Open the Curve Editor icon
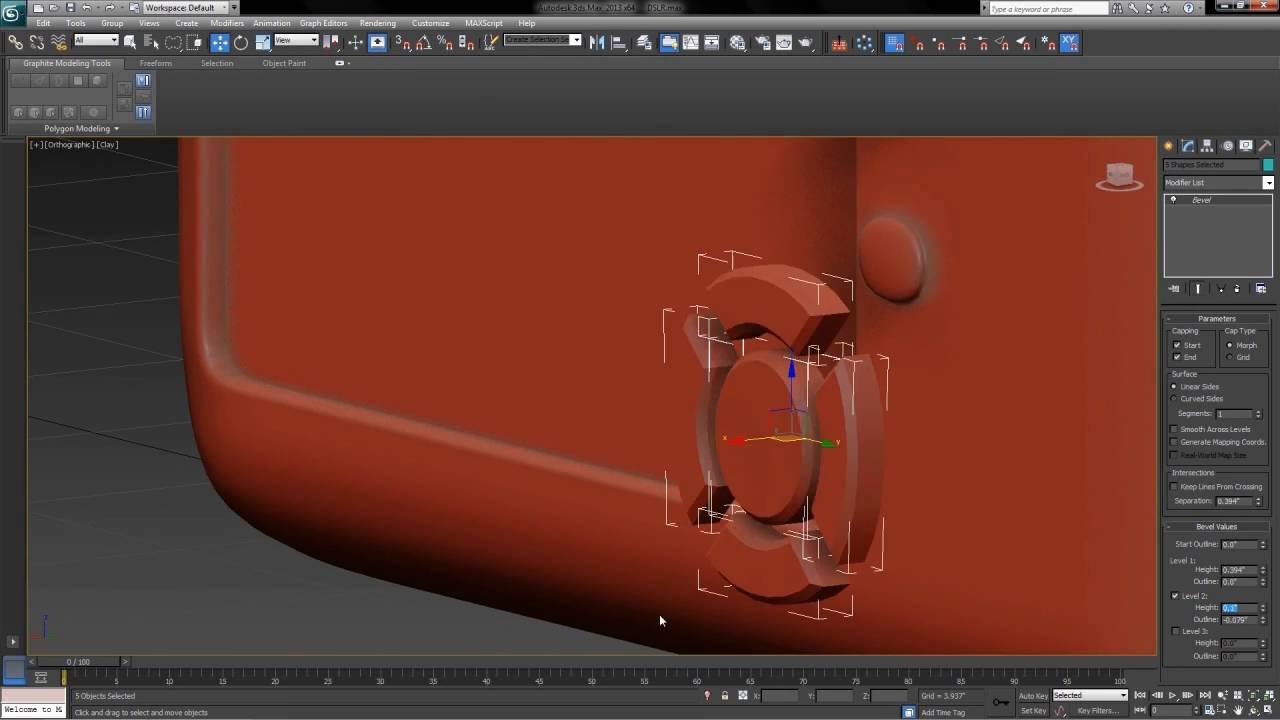 click(x=691, y=42)
